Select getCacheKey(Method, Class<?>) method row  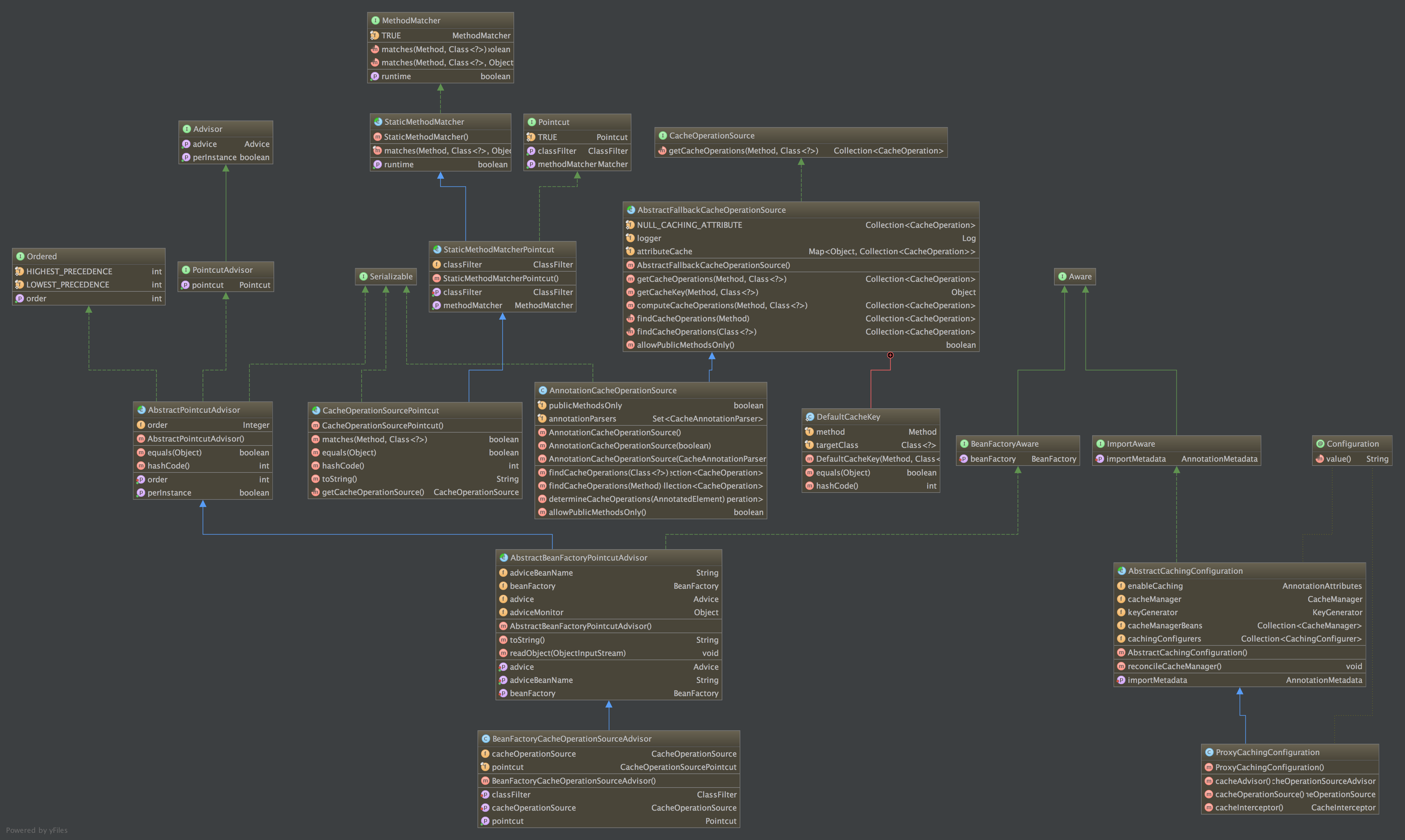pyautogui.click(x=800, y=292)
